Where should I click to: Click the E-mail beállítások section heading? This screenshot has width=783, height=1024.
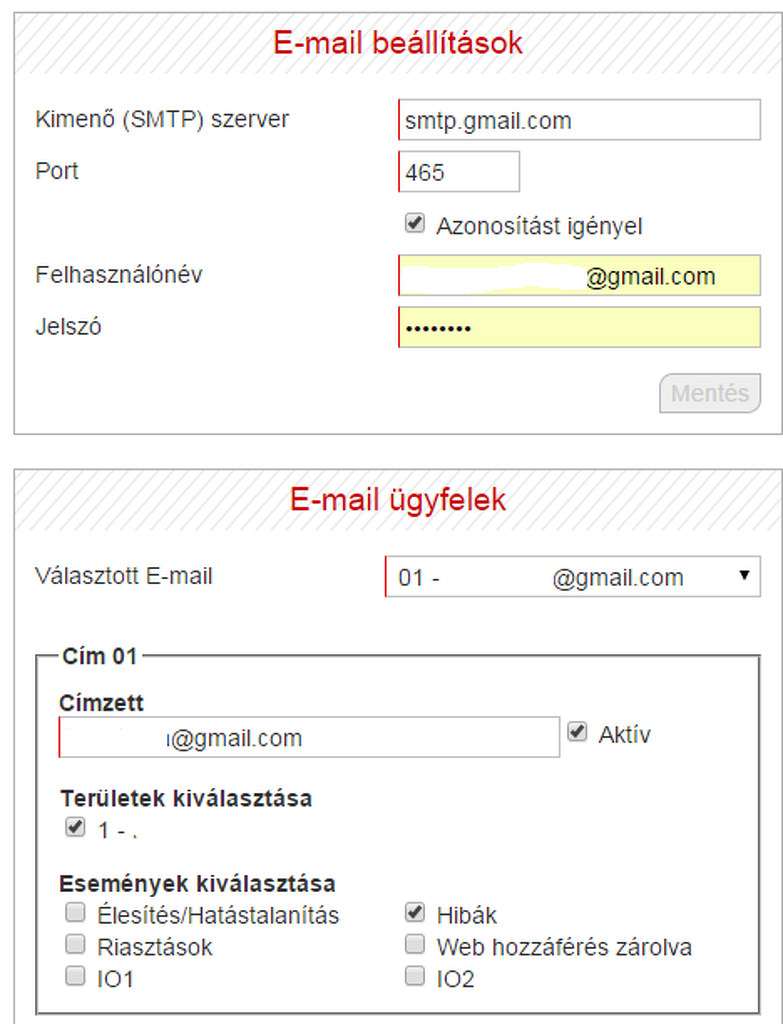tap(398, 43)
